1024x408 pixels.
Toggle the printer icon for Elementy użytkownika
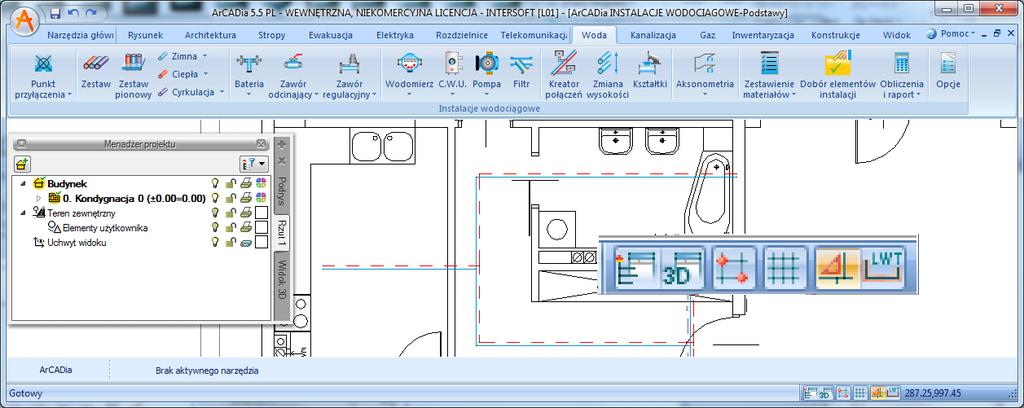click(246, 227)
